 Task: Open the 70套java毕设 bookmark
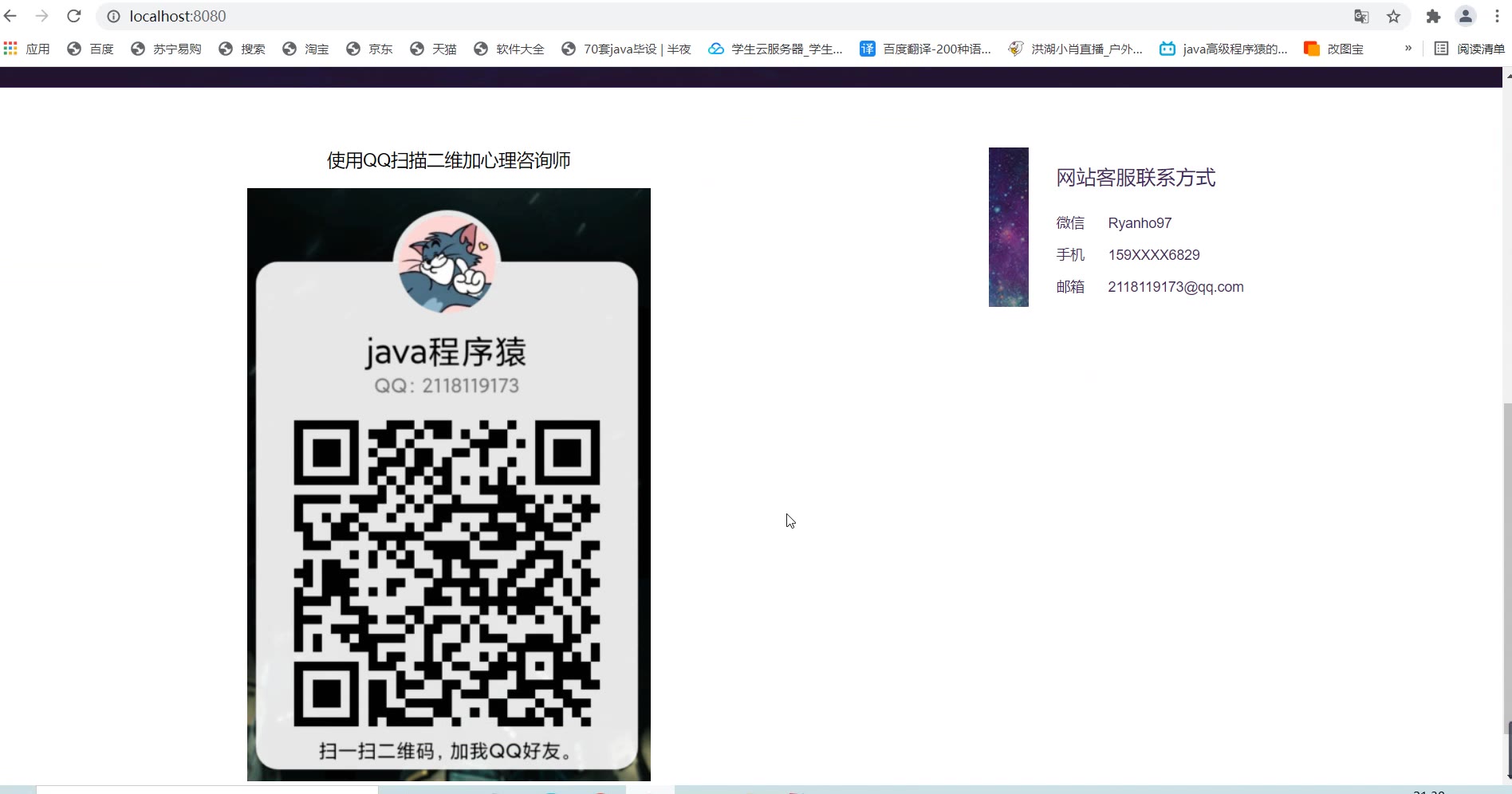tap(626, 49)
